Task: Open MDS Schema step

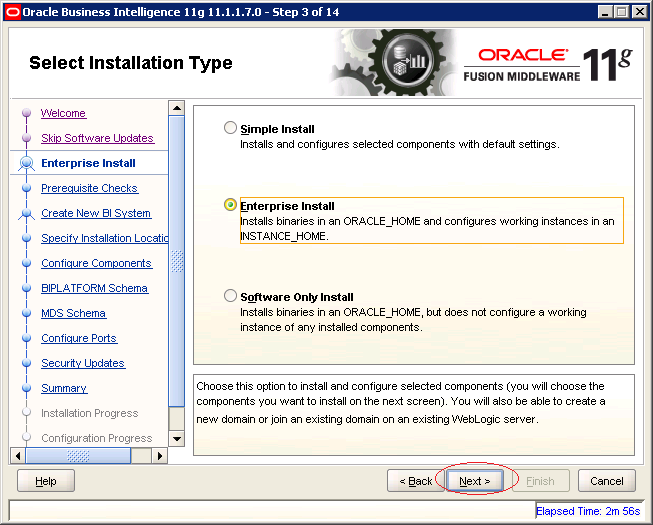Action: 73,313
